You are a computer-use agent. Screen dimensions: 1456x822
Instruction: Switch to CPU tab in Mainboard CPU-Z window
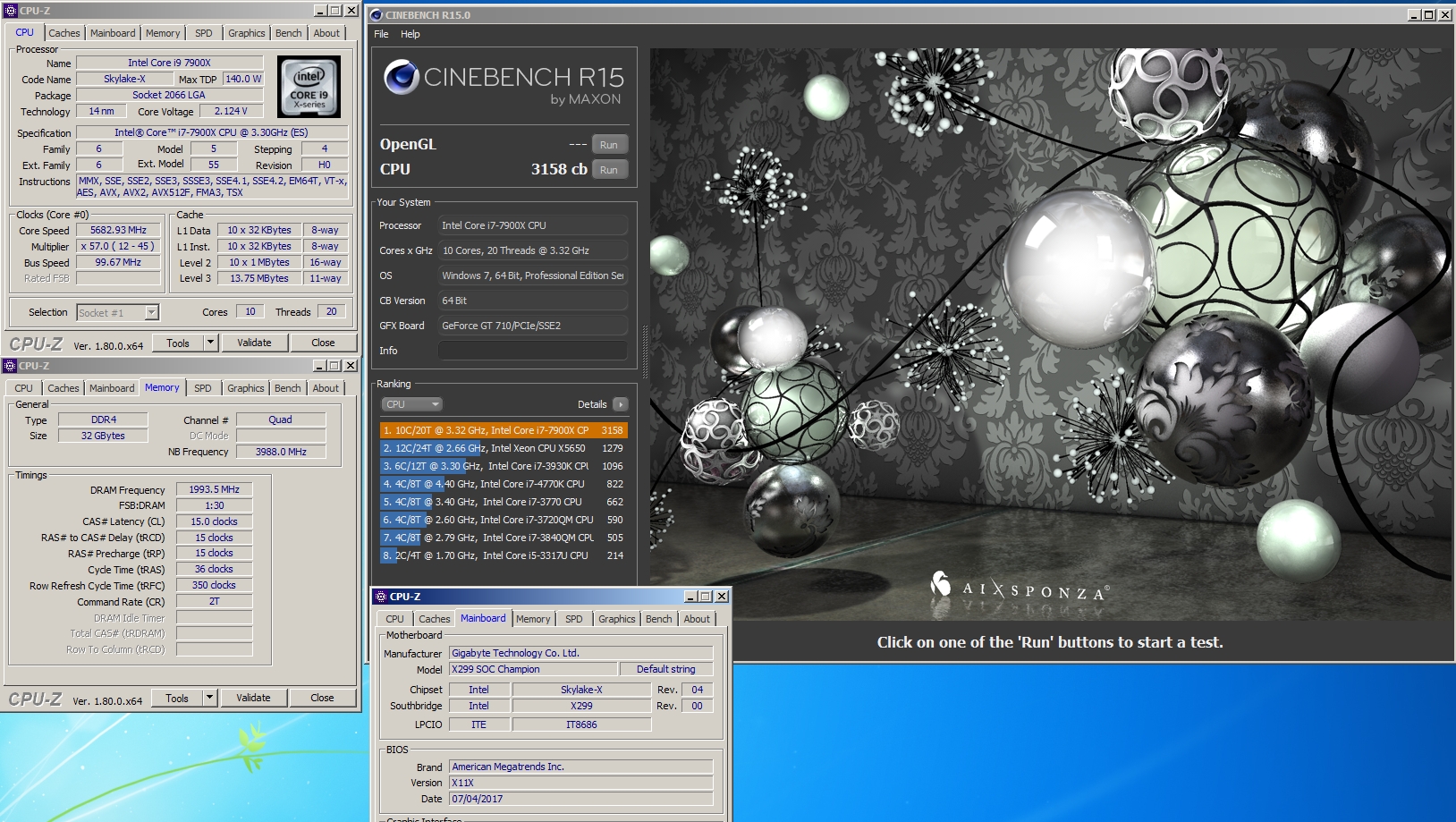click(x=395, y=619)
